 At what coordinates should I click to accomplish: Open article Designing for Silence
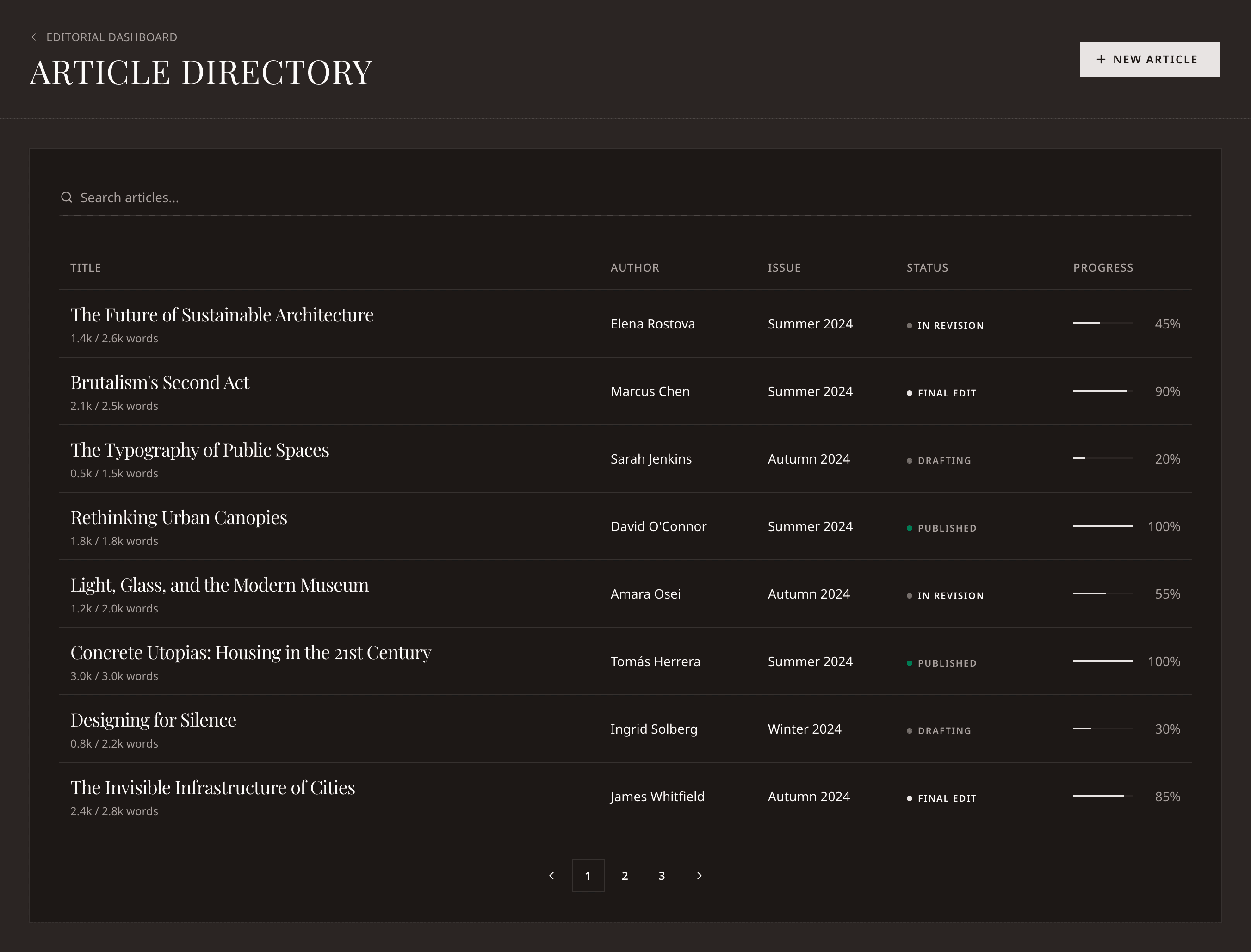tap(153, 720)
